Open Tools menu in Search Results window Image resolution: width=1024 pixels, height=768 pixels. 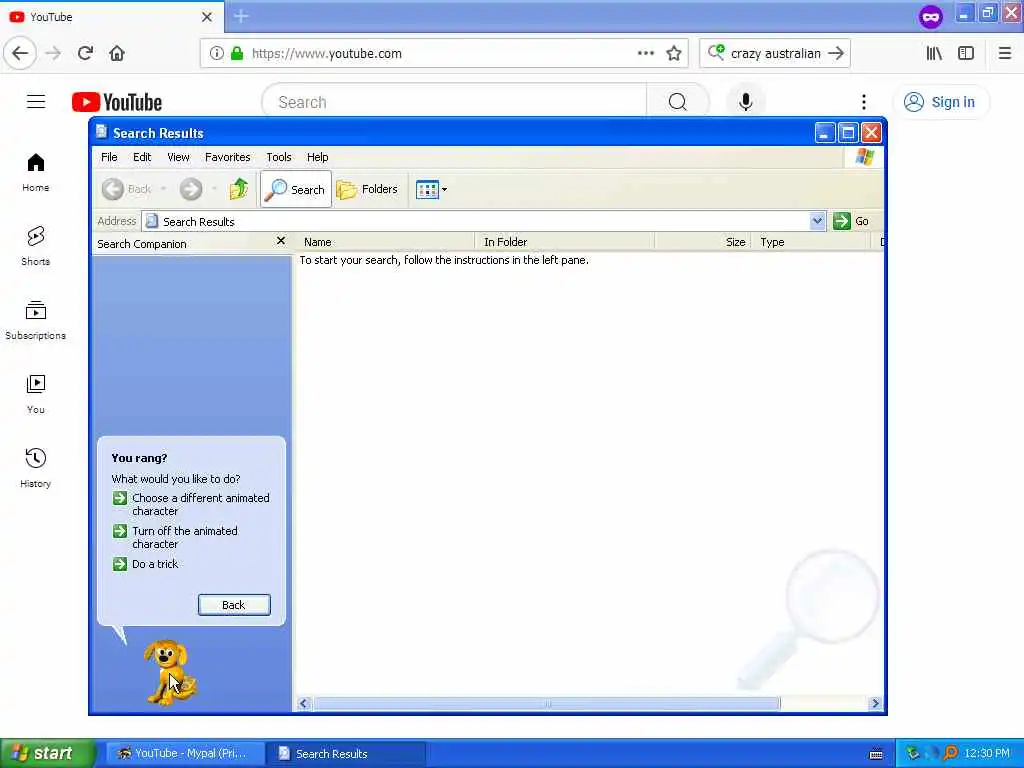[278, 157]
